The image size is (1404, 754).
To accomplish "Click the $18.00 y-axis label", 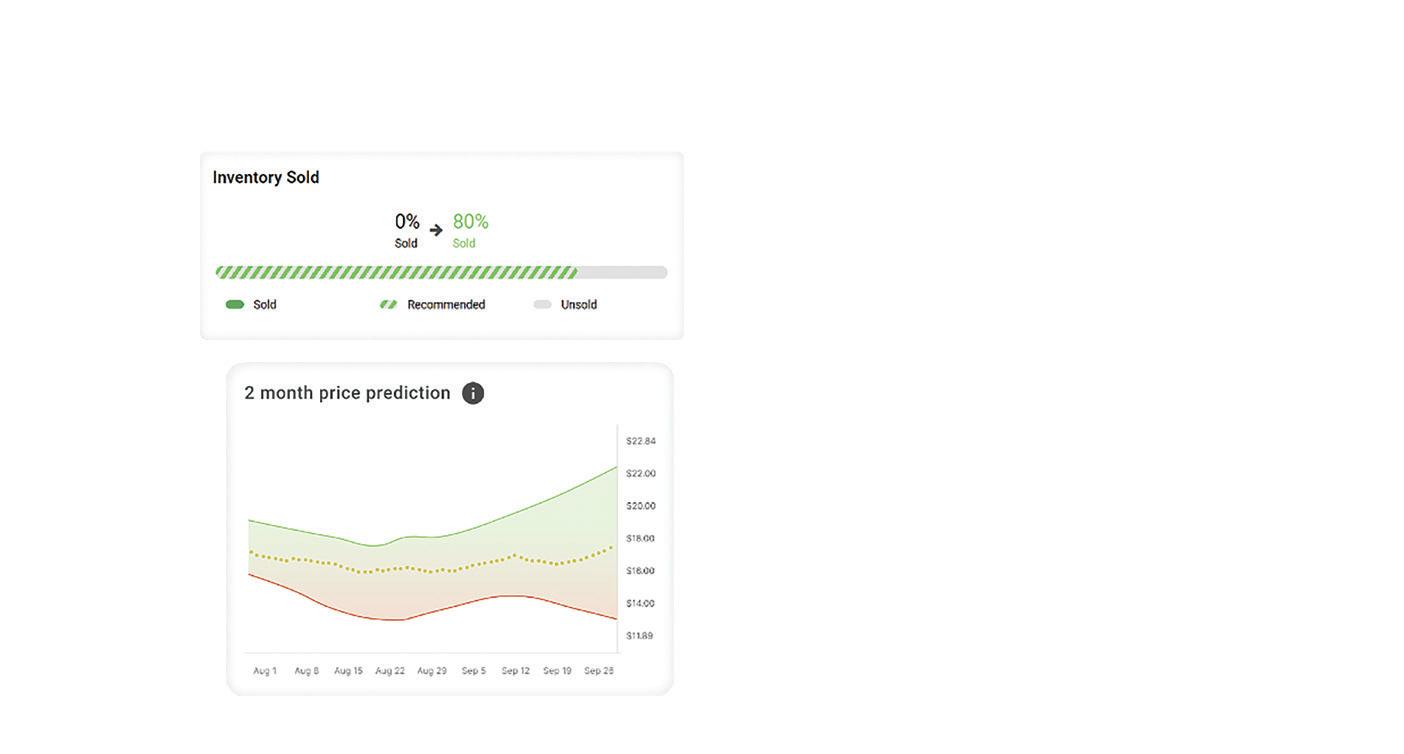I will click(641, 539).
